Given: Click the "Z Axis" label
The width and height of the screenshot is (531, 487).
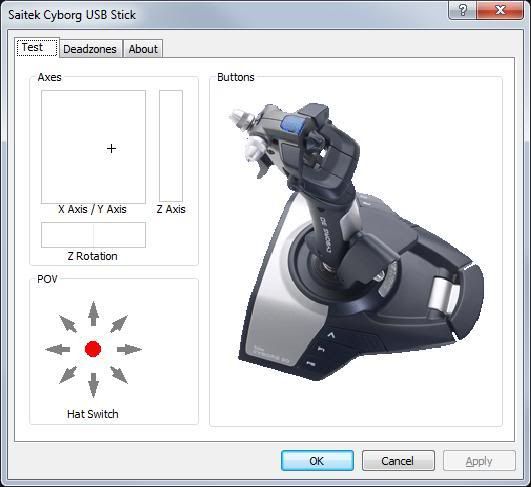Looking at the screenshot, I should point(171,209).
